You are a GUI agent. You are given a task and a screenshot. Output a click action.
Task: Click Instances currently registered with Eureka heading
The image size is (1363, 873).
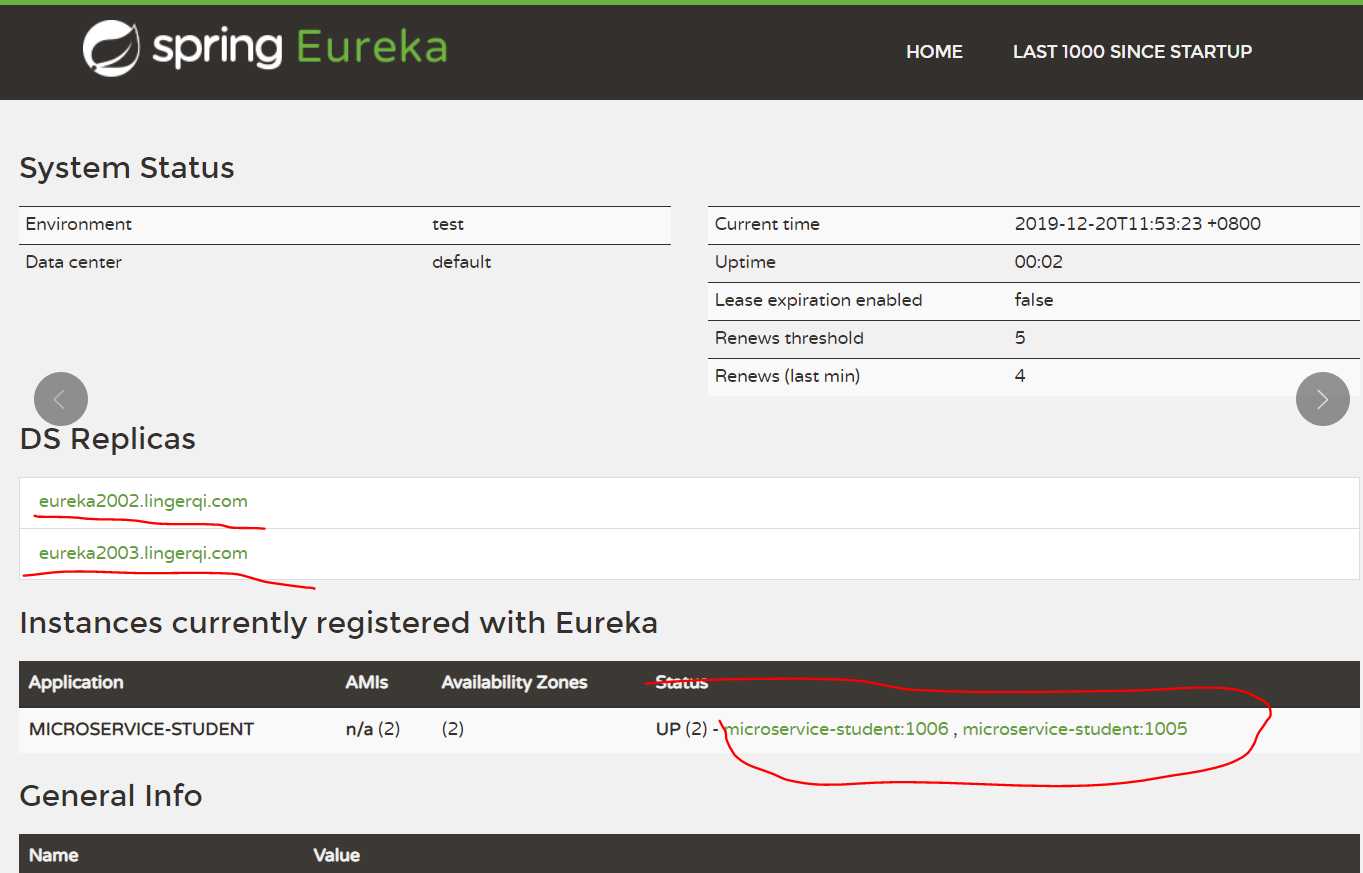[339, 623]
